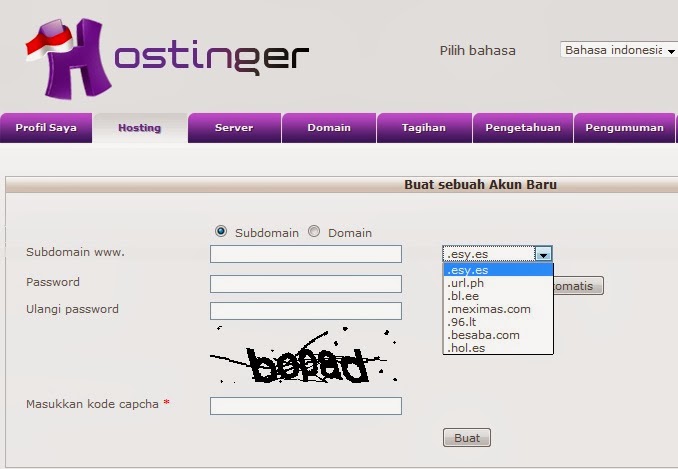Open the Domain navigation tab
Screen dimensions: 678x469
329,128
